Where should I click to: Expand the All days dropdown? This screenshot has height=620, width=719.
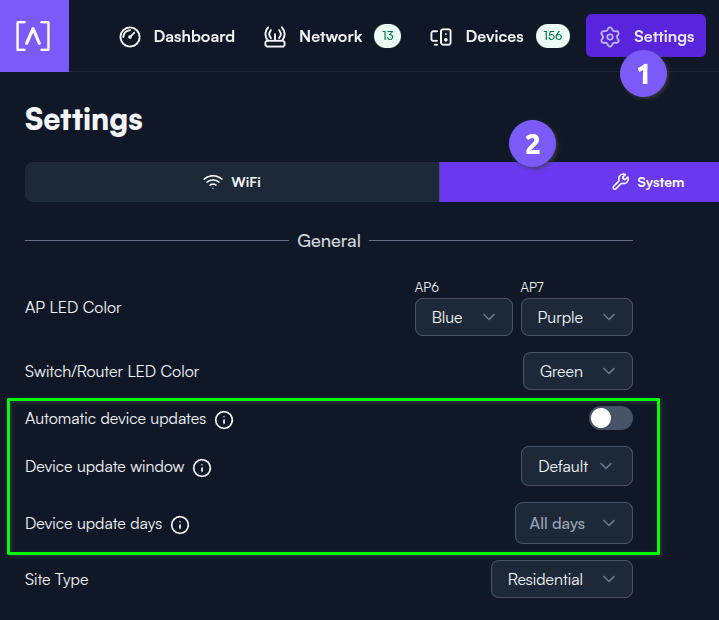point(574,523)
